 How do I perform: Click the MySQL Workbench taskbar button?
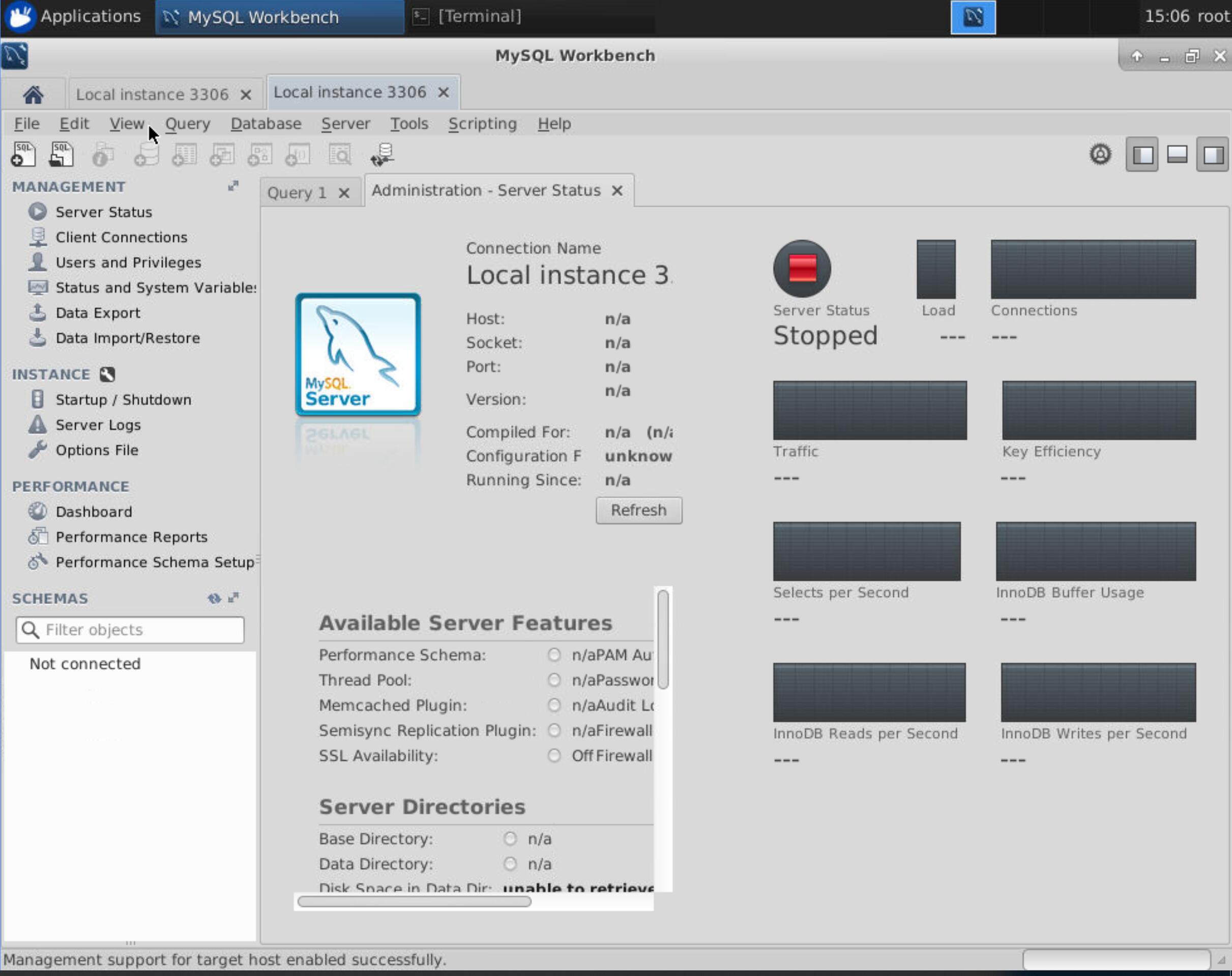[x=280, y=17]
